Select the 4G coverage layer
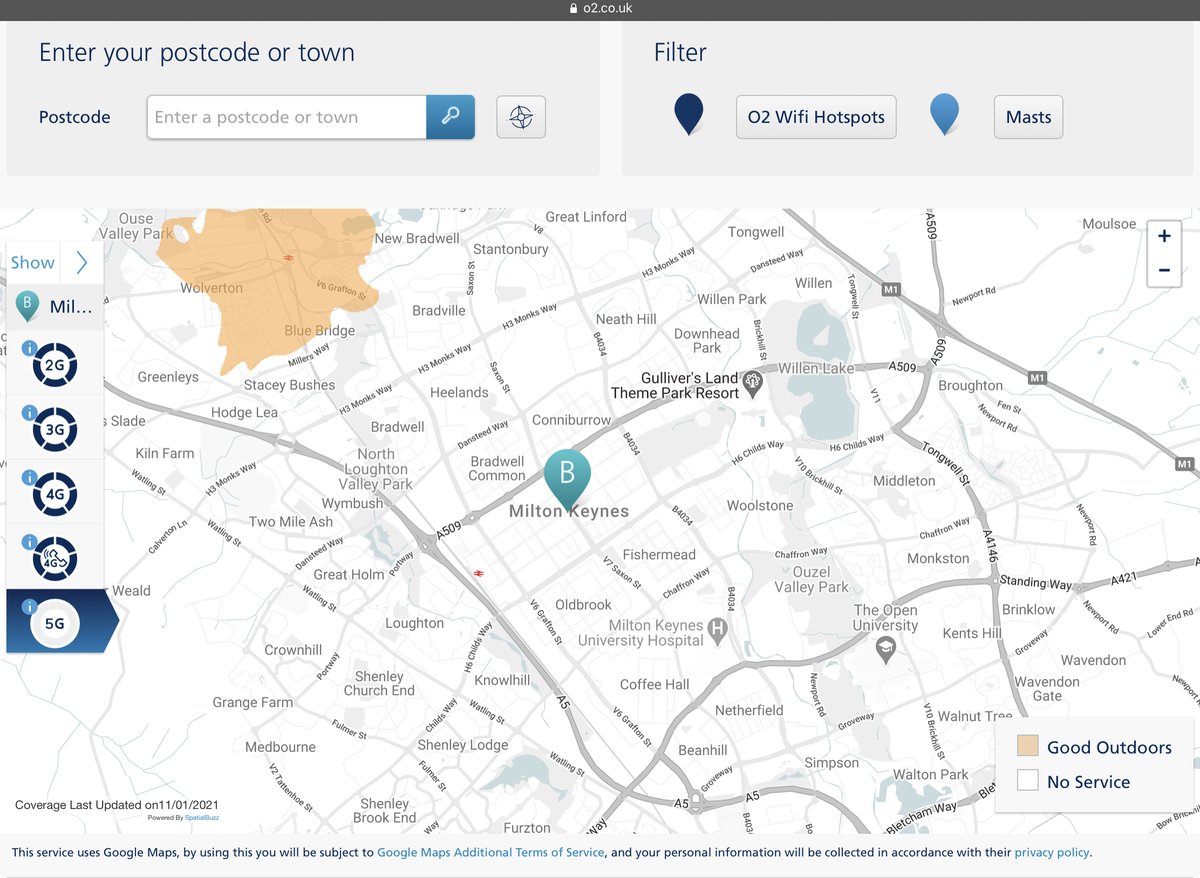 point(55,493)
